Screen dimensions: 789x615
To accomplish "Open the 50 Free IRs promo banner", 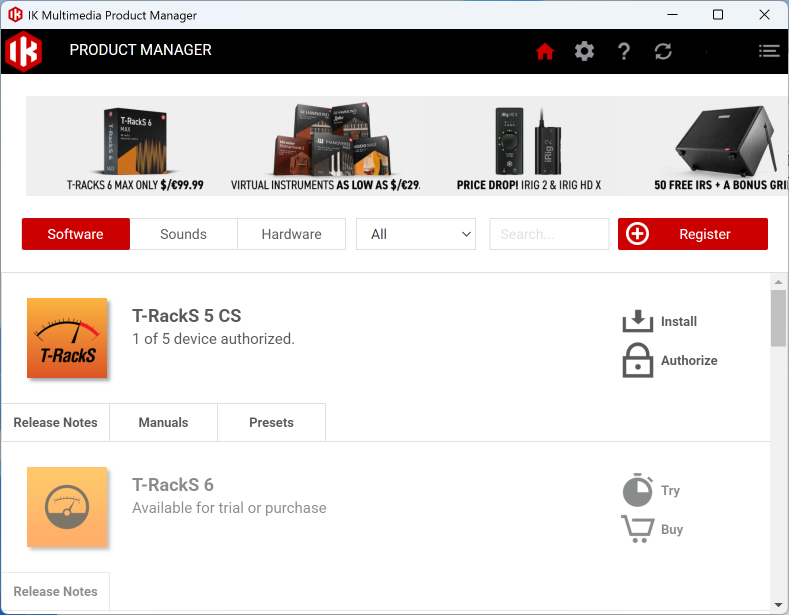I will tap(721, 146).
